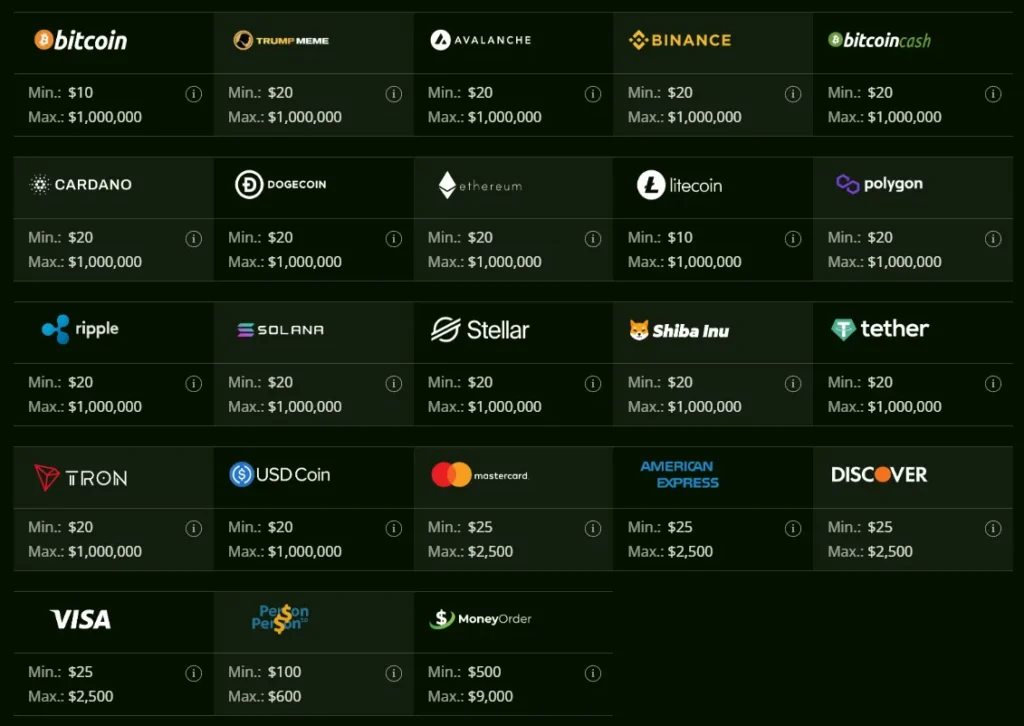Pick the Tether deposit option
The image size is (1024, 726).
tap(880, 329)
